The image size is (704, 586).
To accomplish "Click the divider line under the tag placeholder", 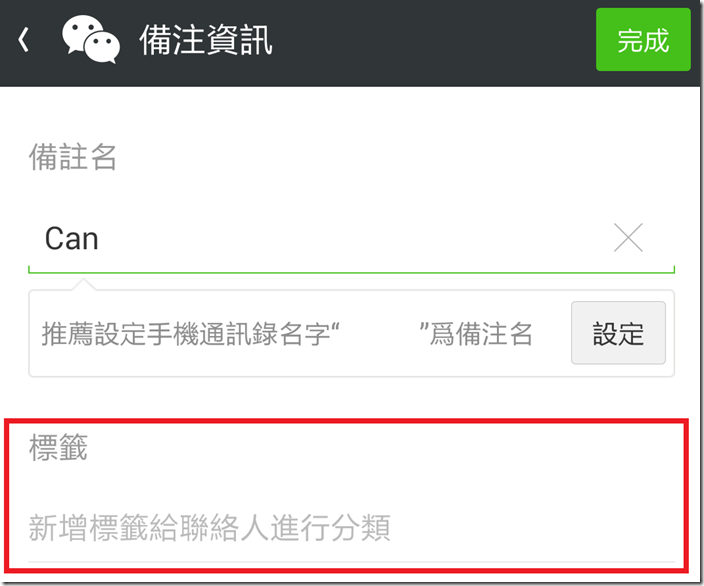I will [x=351, y=562].
